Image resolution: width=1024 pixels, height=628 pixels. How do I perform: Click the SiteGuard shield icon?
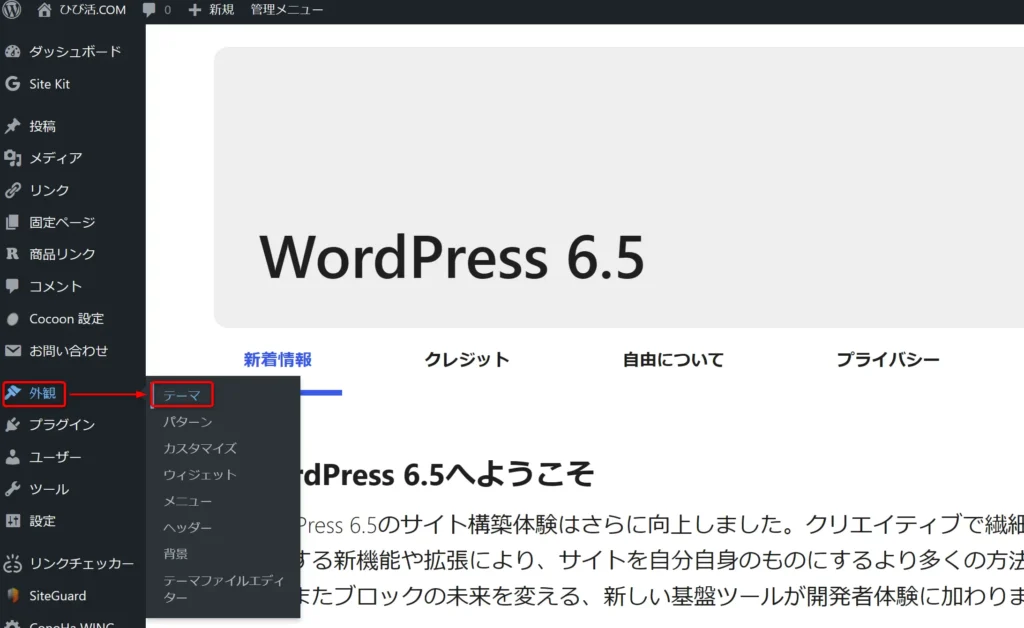click(12, 595)
